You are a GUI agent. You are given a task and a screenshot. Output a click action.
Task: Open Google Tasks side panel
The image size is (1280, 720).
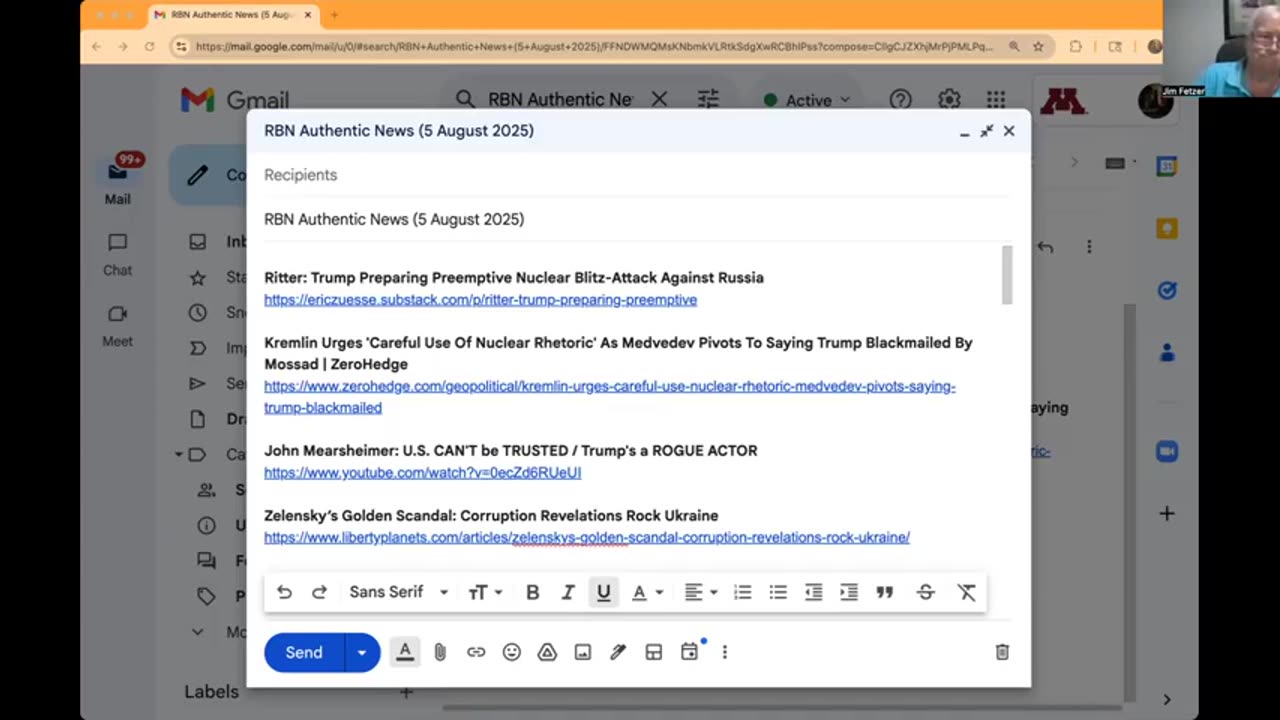click(1166, 290)
